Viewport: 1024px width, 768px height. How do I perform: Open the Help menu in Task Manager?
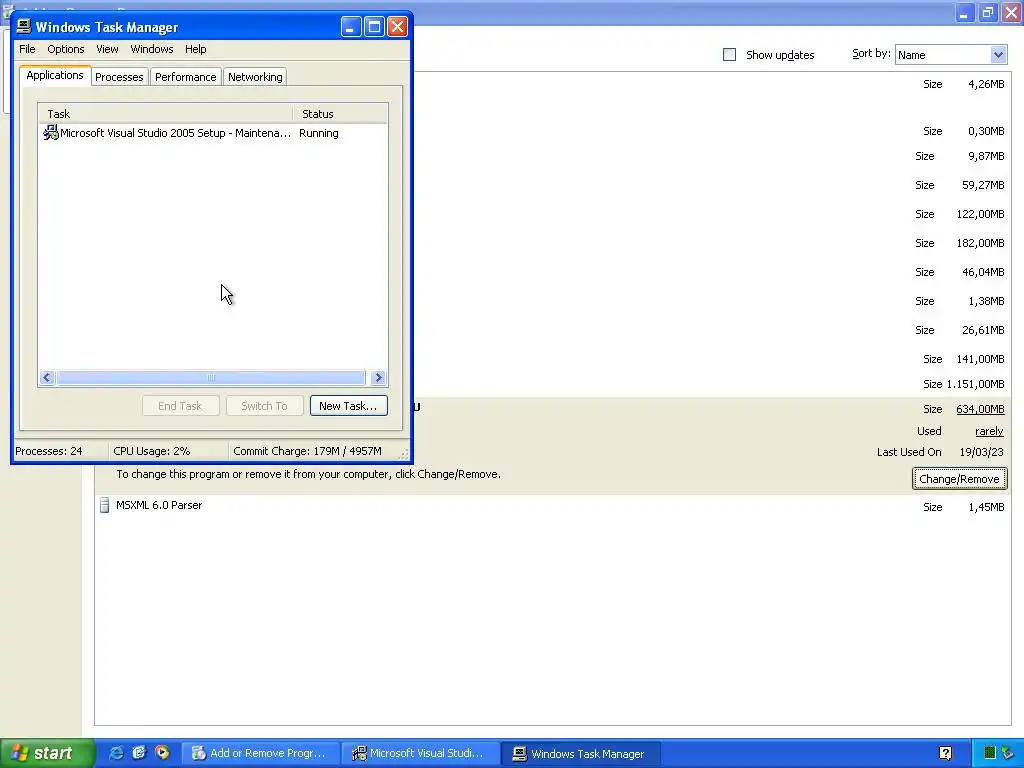coord(195,49)
